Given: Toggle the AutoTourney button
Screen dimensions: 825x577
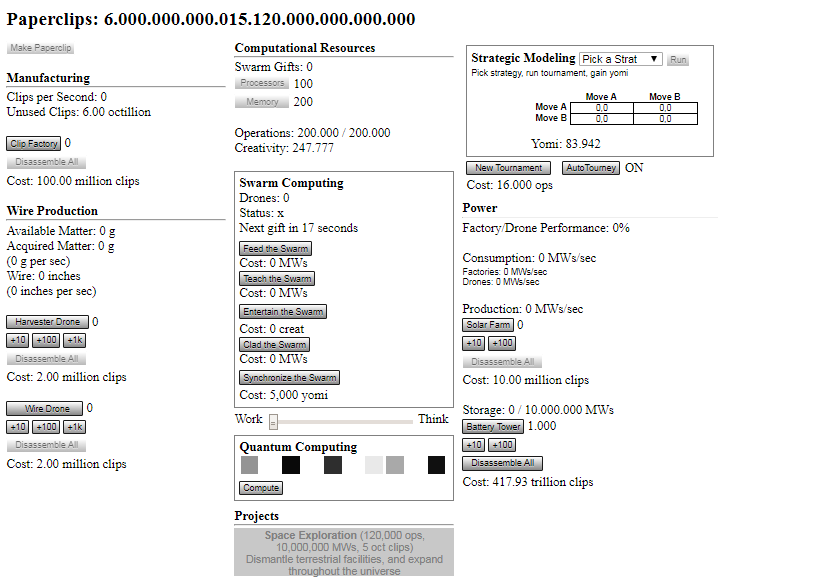Looking at the screenshot, I should tap(591, 168).
